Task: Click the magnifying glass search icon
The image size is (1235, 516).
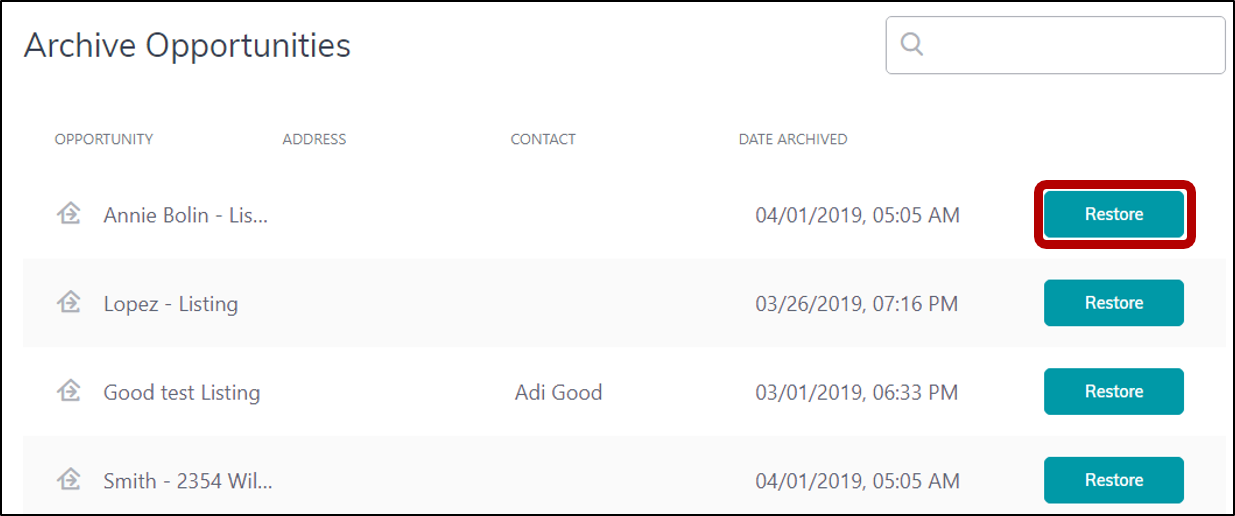Action: (912, 45)
